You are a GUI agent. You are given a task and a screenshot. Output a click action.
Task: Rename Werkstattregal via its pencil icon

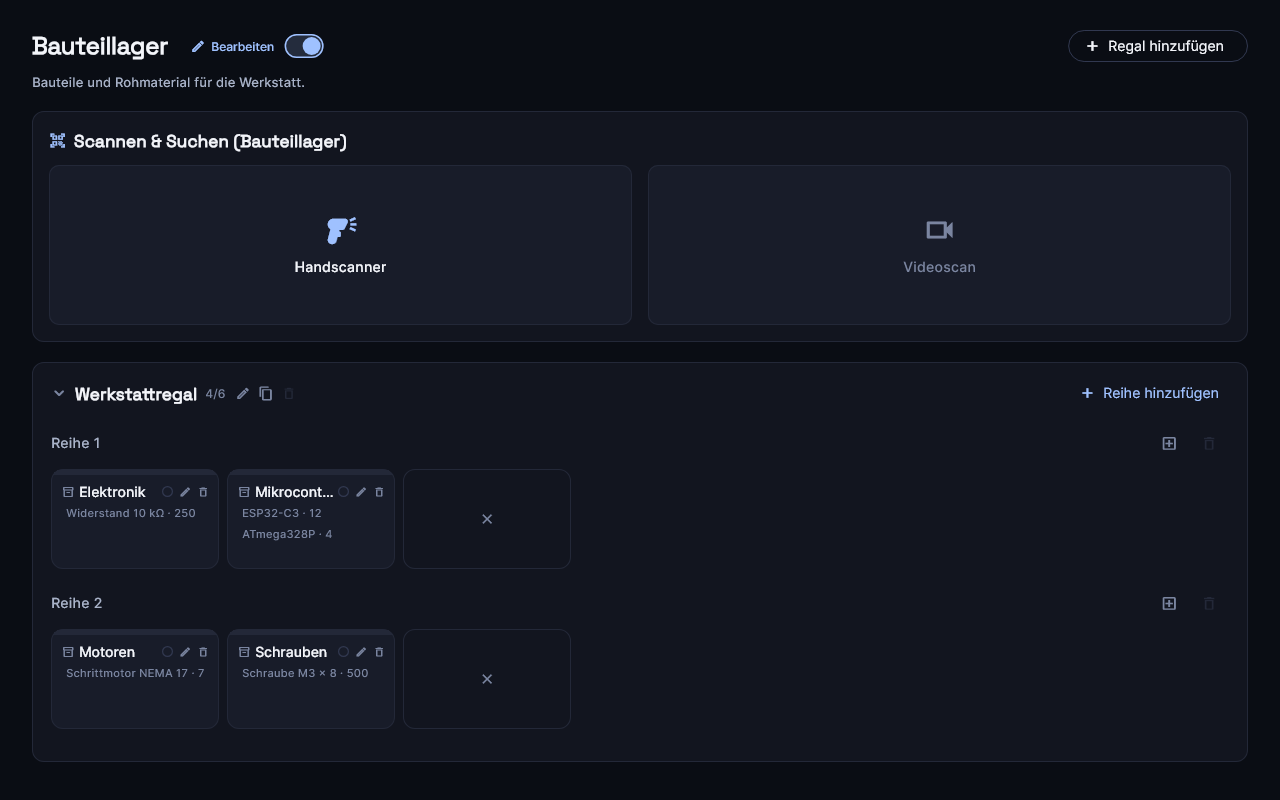[243, 394]
